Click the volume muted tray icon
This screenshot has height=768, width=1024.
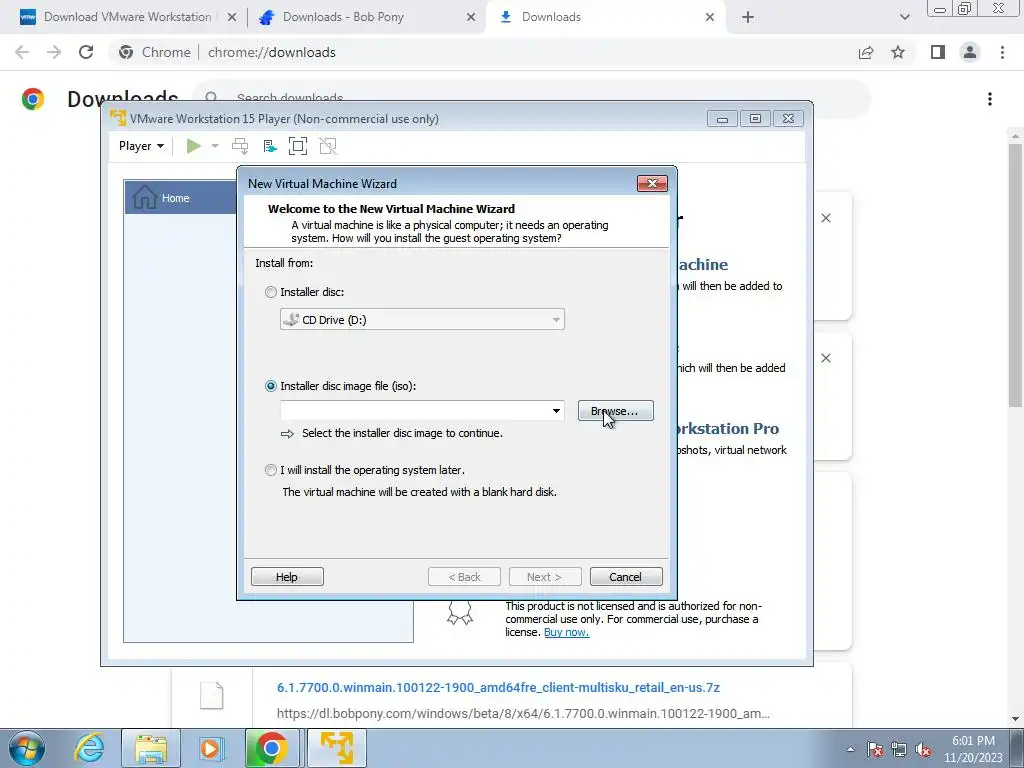(923, 749)
